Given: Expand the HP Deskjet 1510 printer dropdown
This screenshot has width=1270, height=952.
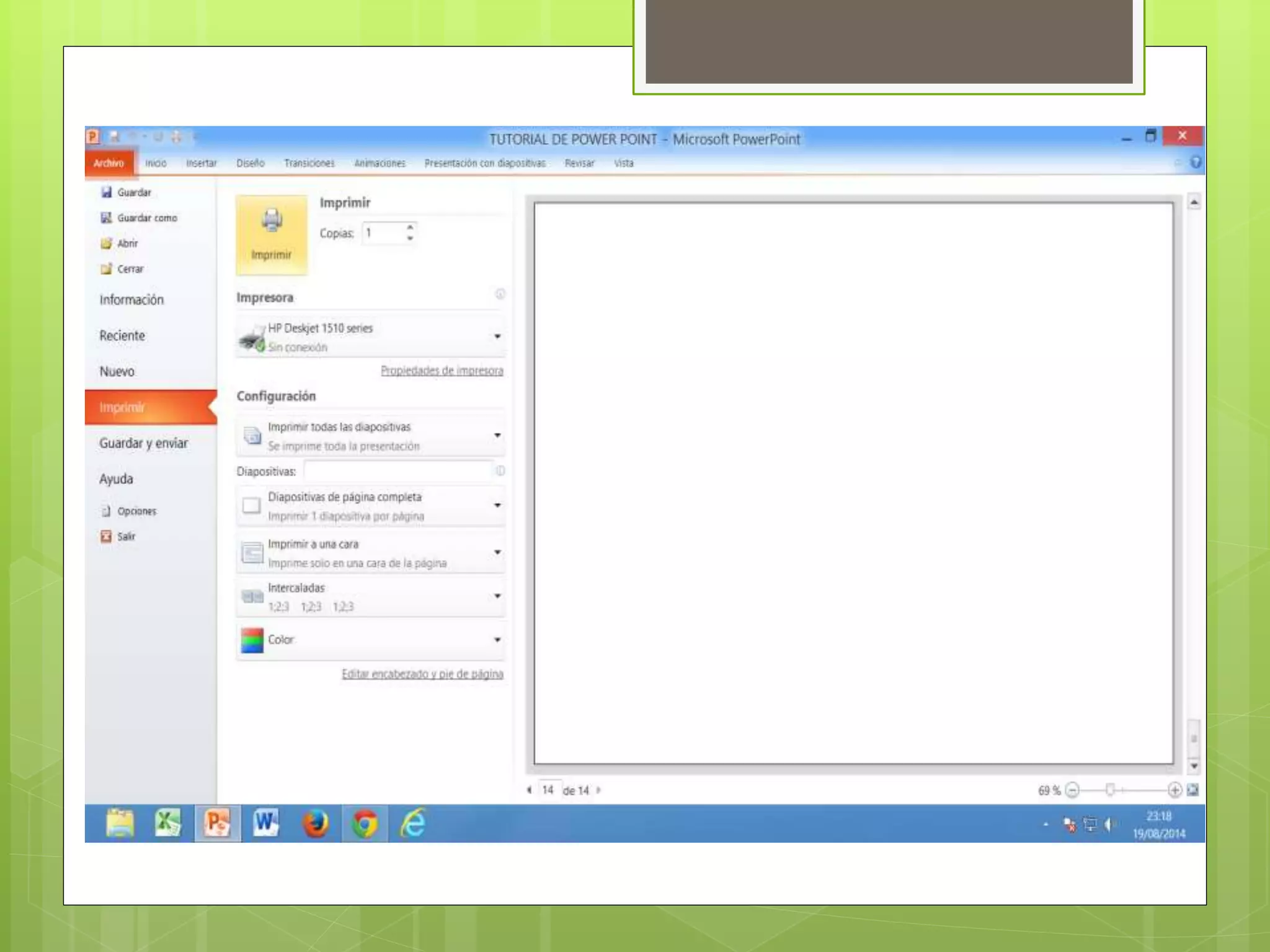Looking at the screenshot, I should click(x=497, y=337).
